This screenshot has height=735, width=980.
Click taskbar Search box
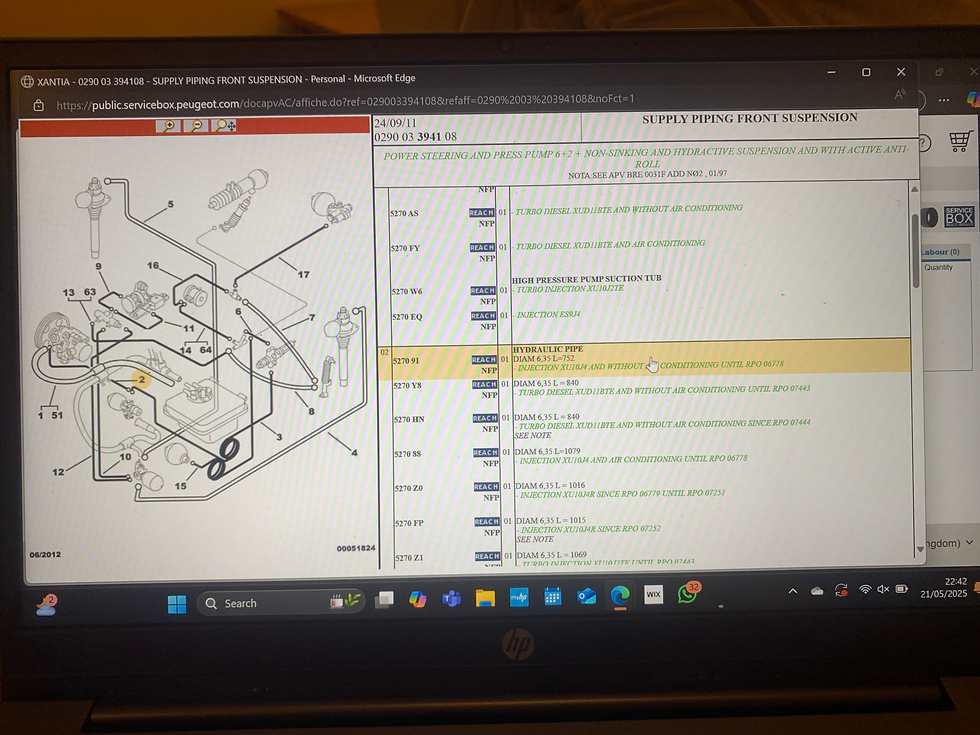coord(280,602)
